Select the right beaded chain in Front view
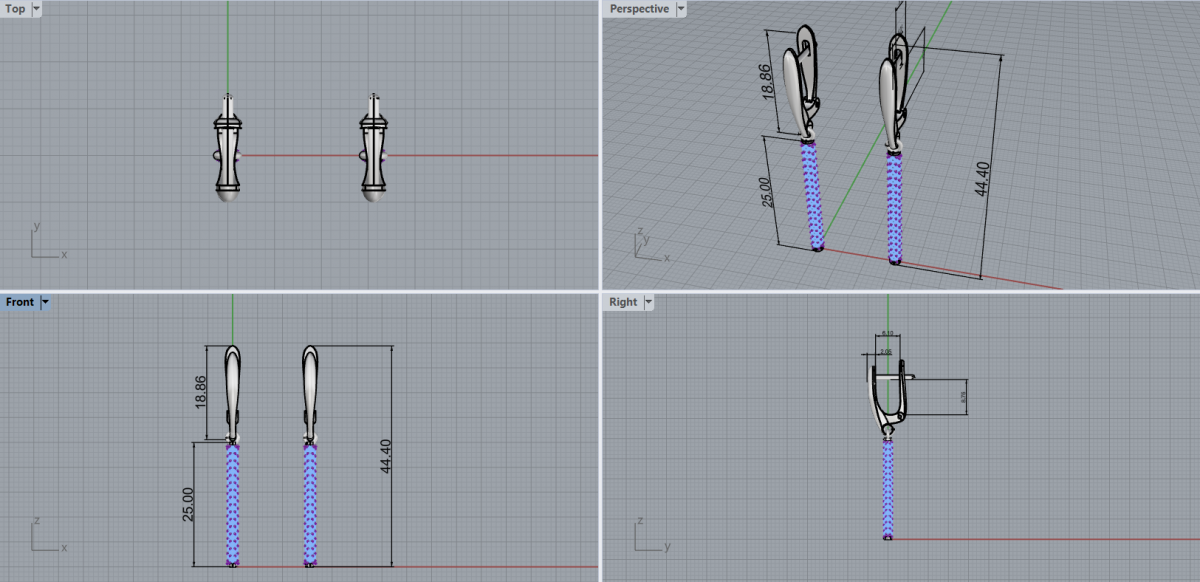The width and height of the screenshot is (1200, 582). coord(310,505)
